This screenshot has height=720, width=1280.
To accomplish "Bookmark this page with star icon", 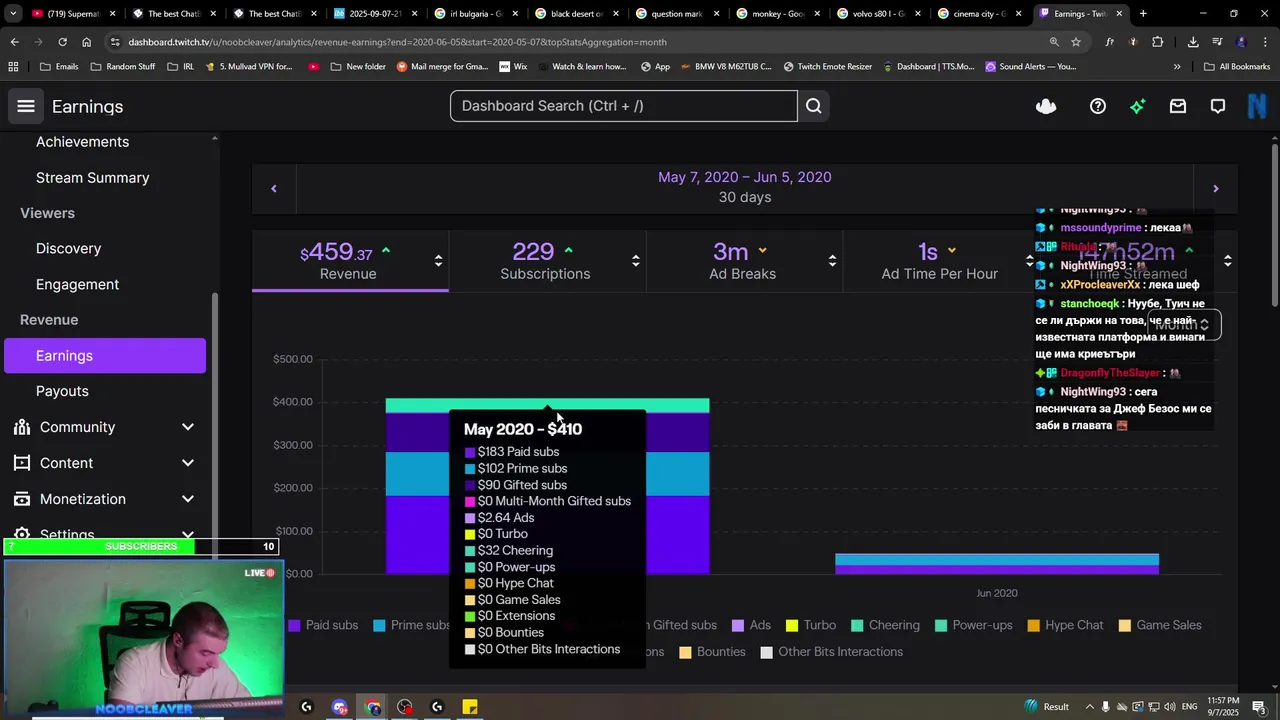I will click(x=1076, y=42).
